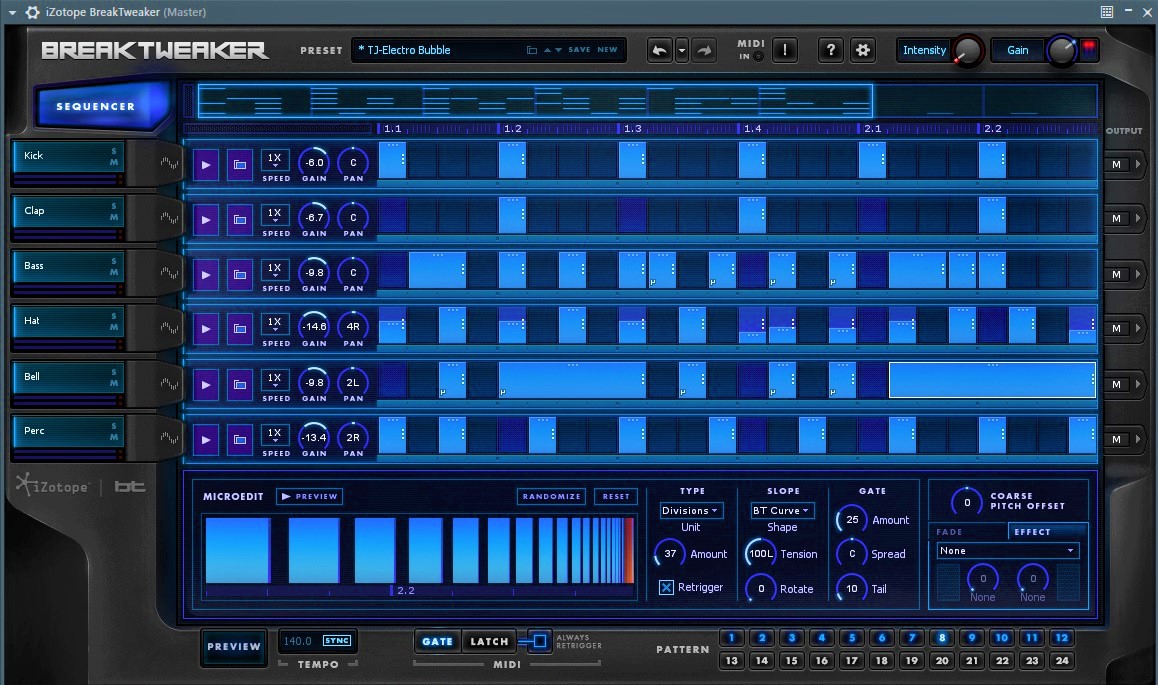This screenshot has width=1158, height=685.
Task: Click the RESET button in MicroEdit
Action: [616, 497]
